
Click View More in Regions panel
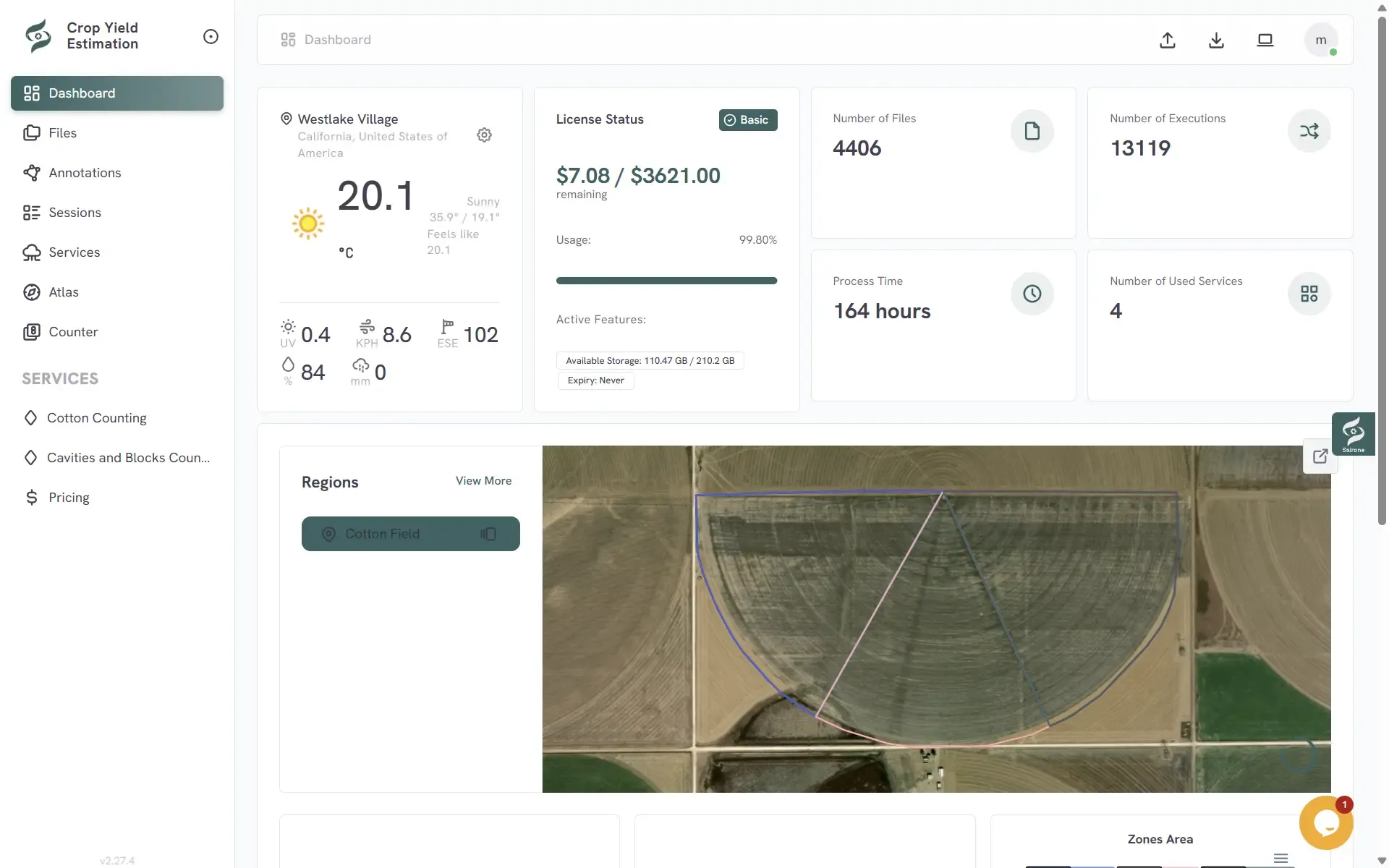tap(483, 481)
